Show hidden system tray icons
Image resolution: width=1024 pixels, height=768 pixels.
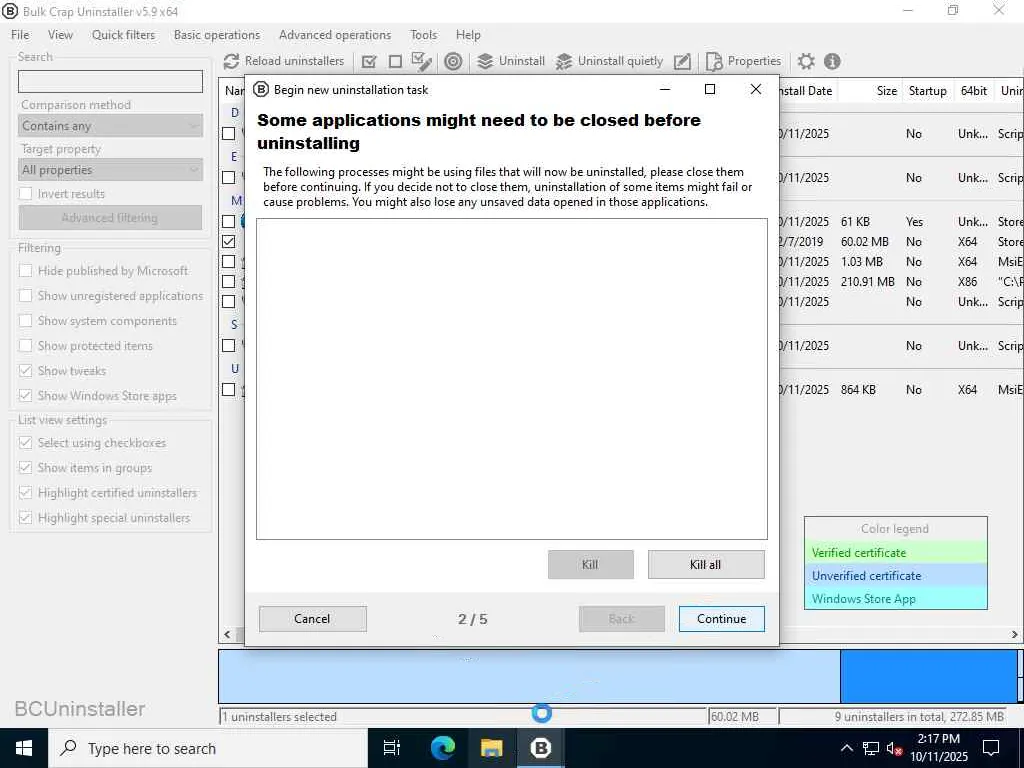(x=846, y=748)
